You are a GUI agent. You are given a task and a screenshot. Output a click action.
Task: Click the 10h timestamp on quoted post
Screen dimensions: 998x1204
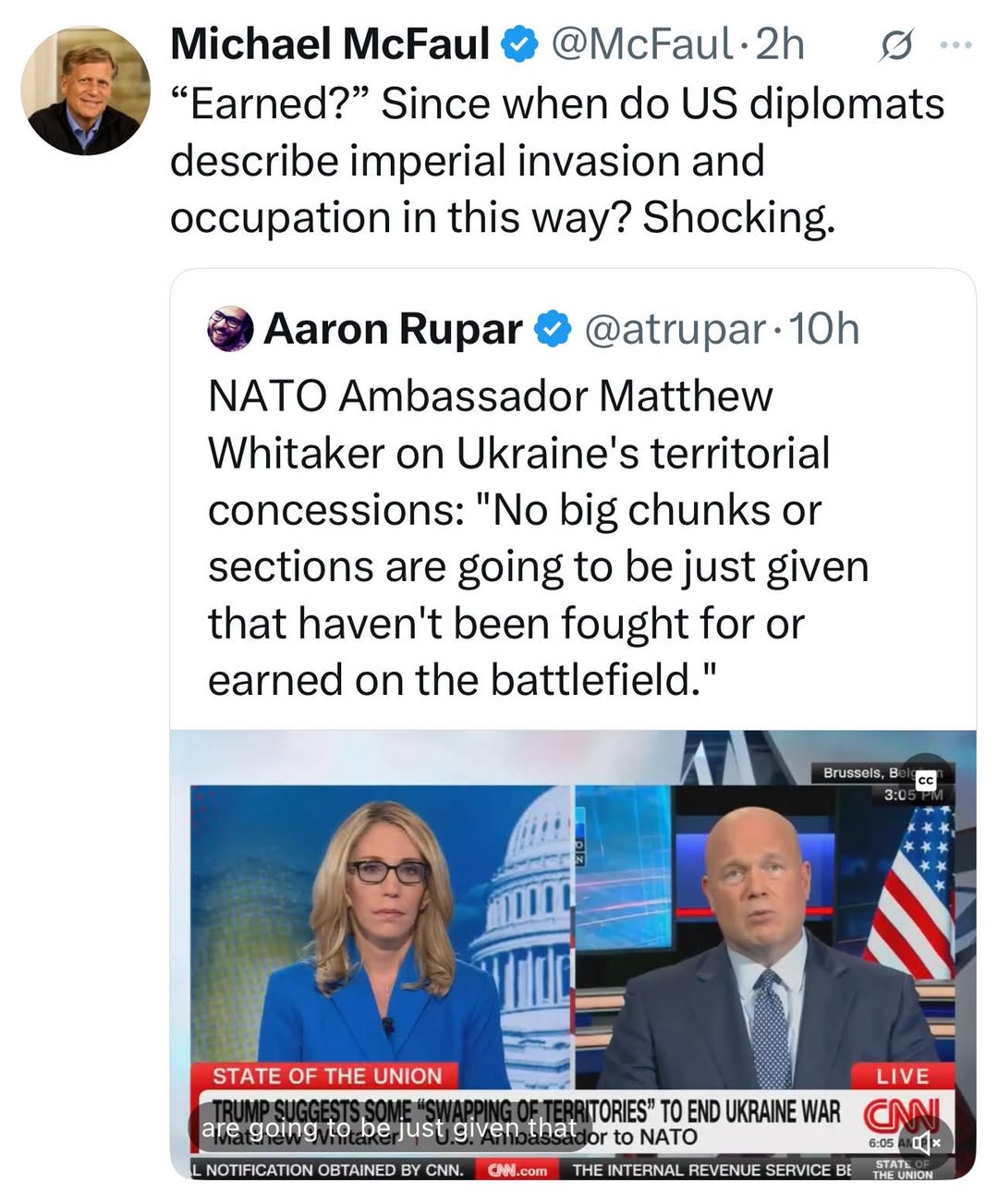(825, 329)
